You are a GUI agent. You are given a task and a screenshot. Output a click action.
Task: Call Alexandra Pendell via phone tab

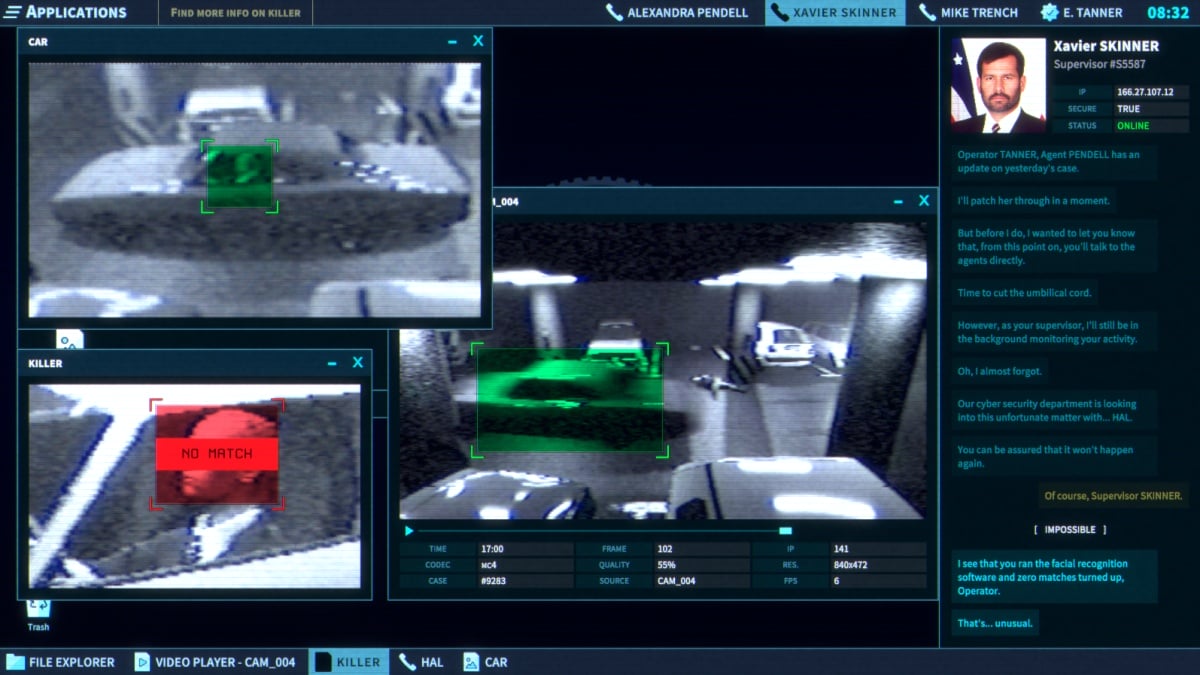pos(677,13)
